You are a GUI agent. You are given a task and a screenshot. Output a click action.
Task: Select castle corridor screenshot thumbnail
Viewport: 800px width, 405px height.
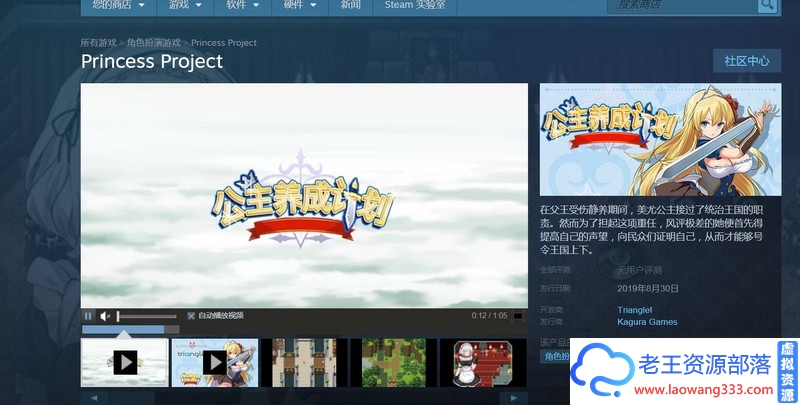304,363
